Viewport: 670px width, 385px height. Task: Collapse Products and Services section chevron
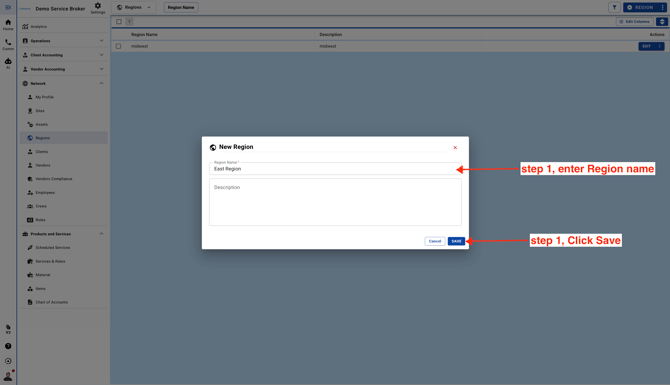tap(101, 234)
